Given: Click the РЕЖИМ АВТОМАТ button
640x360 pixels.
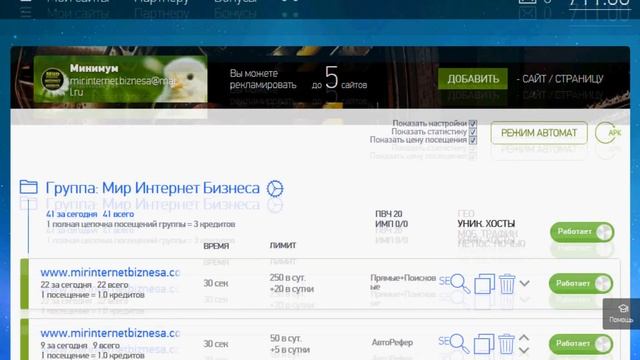Looking at the screenshot, I should (x=539, y=133).
